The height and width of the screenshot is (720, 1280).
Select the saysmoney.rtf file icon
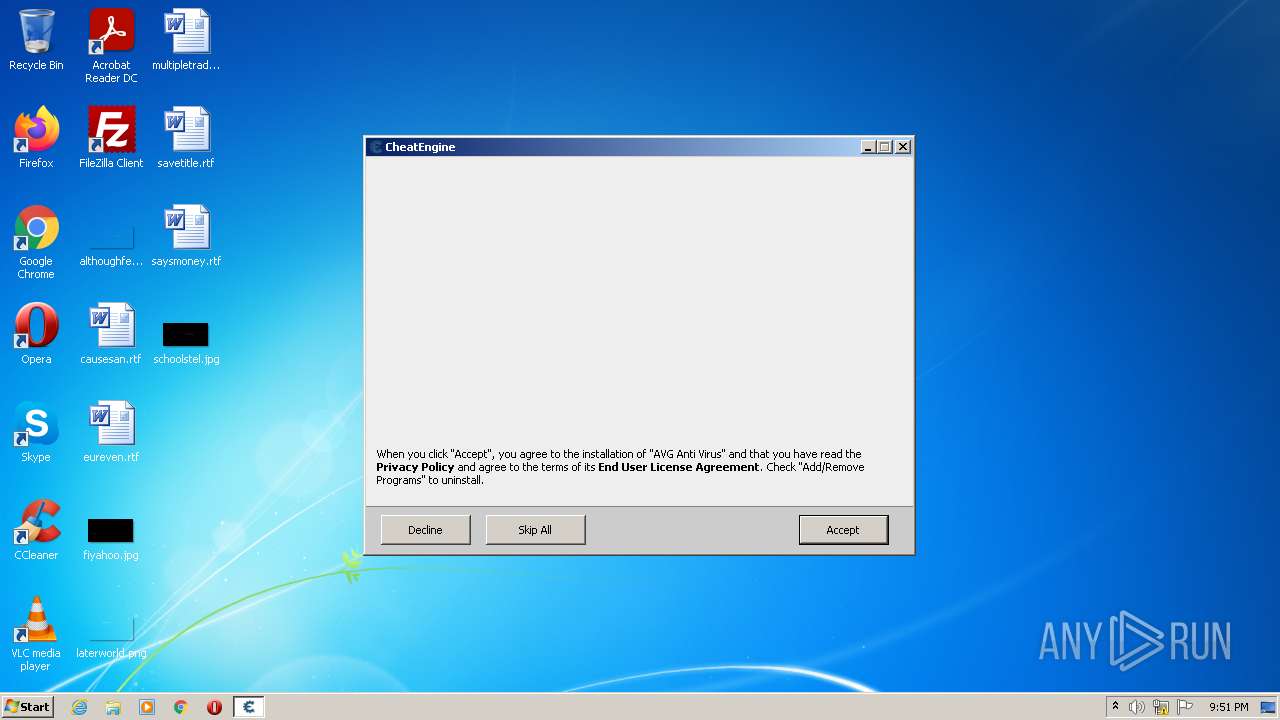pyautogui.click(x=186, y=236)
